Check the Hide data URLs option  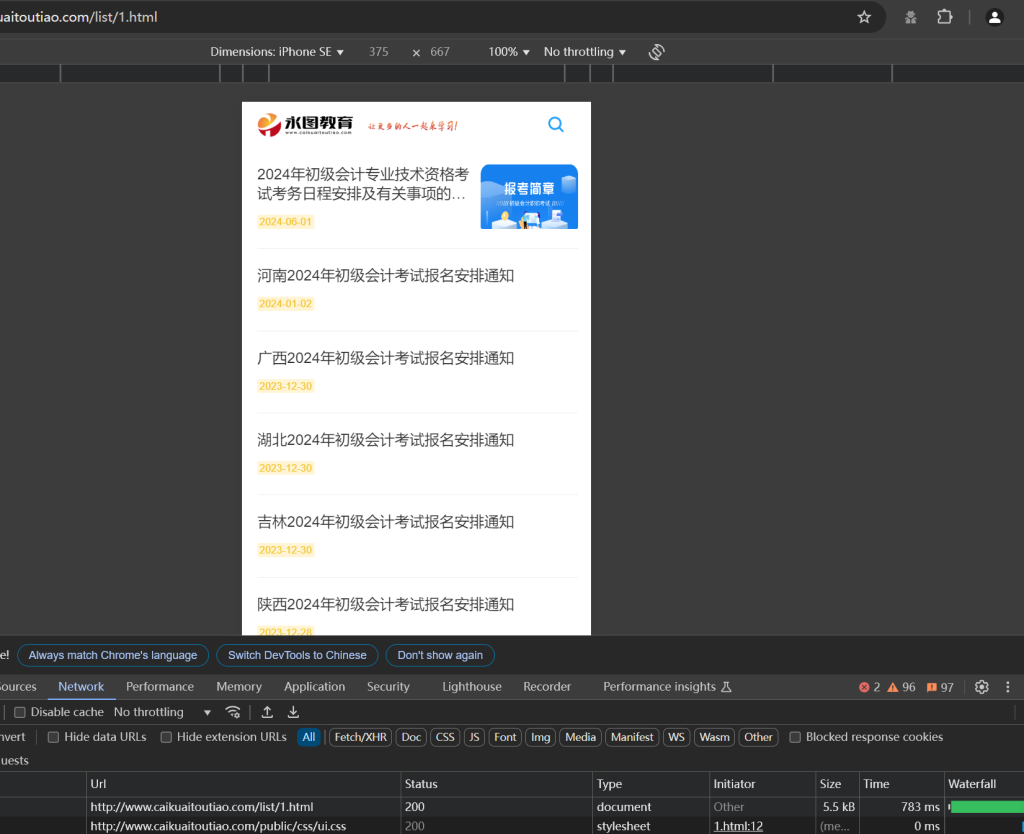point(54,737)
